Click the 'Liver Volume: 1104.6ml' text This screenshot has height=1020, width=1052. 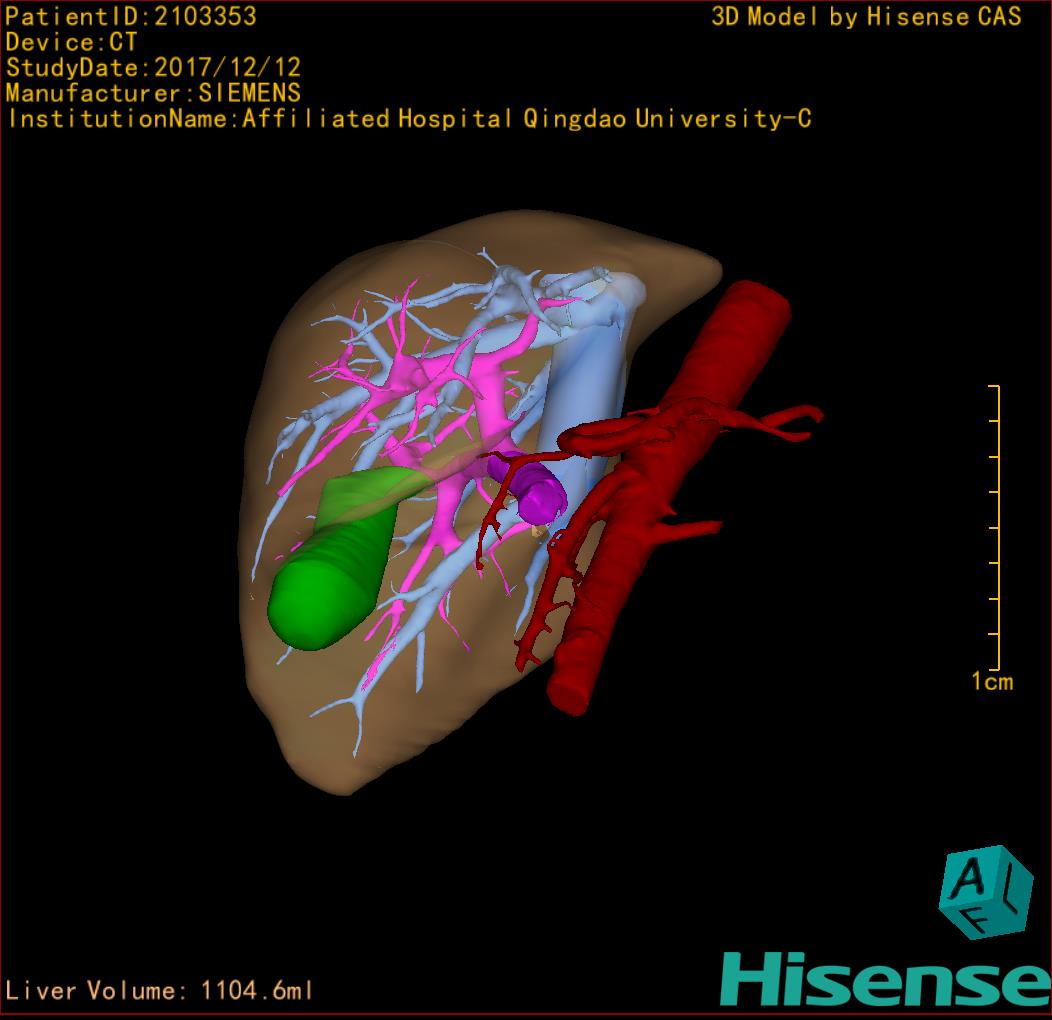158,990
